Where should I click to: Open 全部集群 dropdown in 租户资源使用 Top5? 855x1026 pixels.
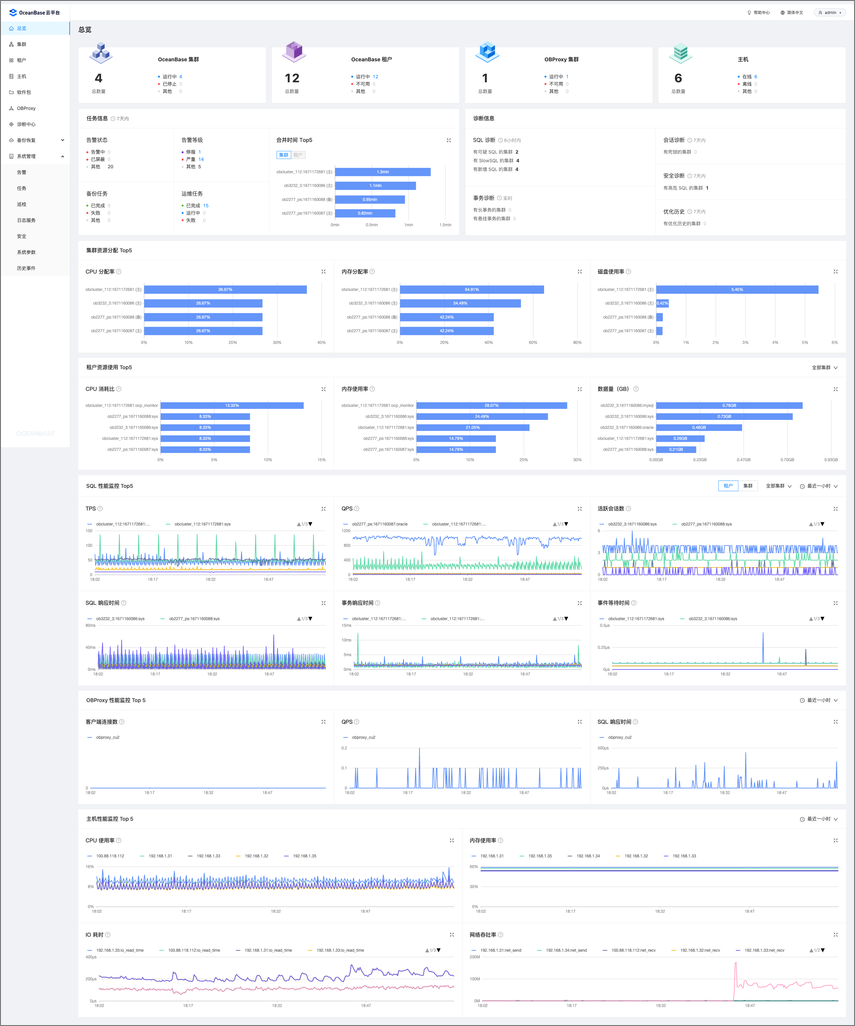[x=824, y=368]
